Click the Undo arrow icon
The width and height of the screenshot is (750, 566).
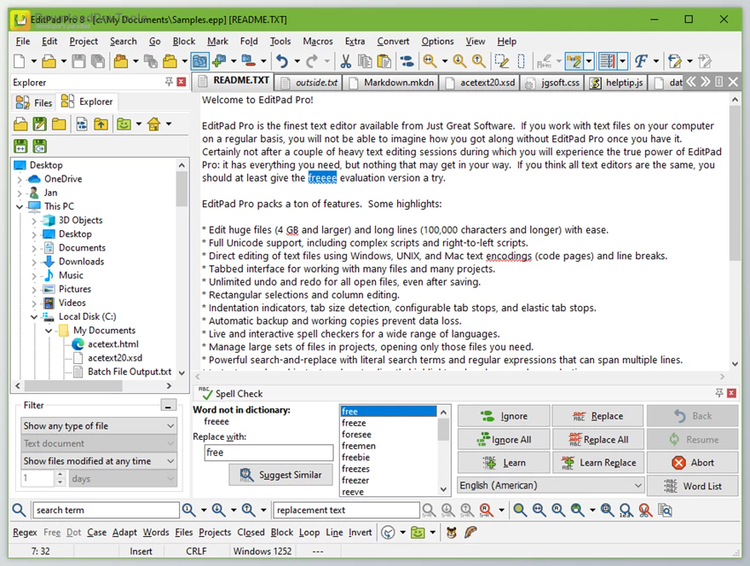tap(282, 61)
